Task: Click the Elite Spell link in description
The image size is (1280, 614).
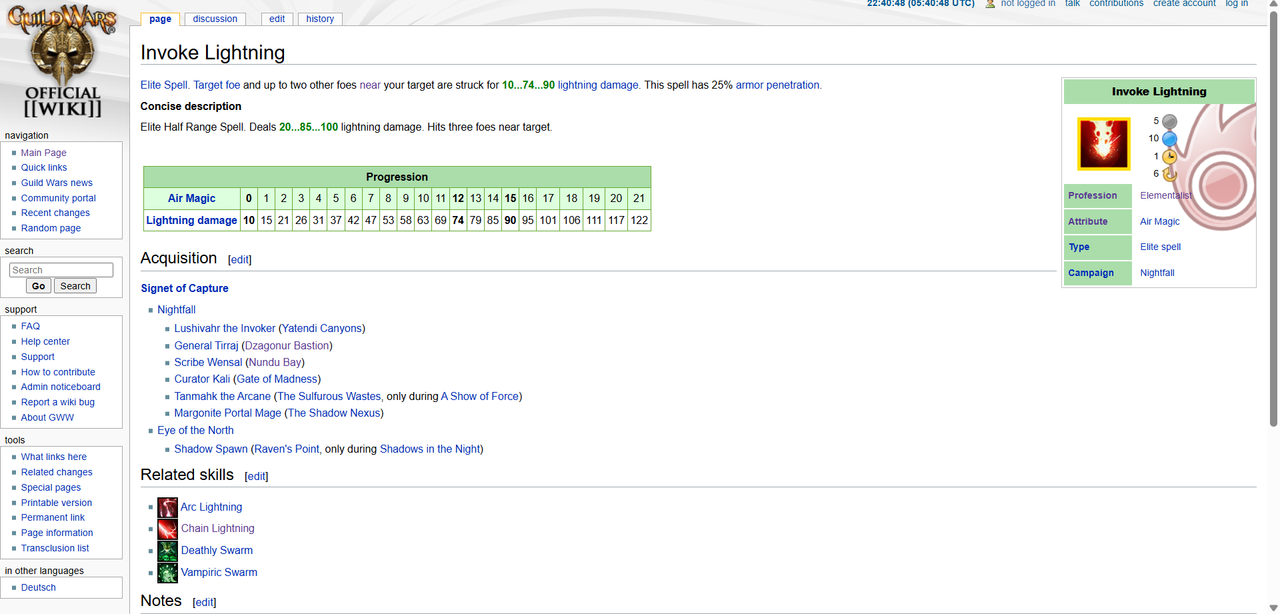Action: coord(164,85)
